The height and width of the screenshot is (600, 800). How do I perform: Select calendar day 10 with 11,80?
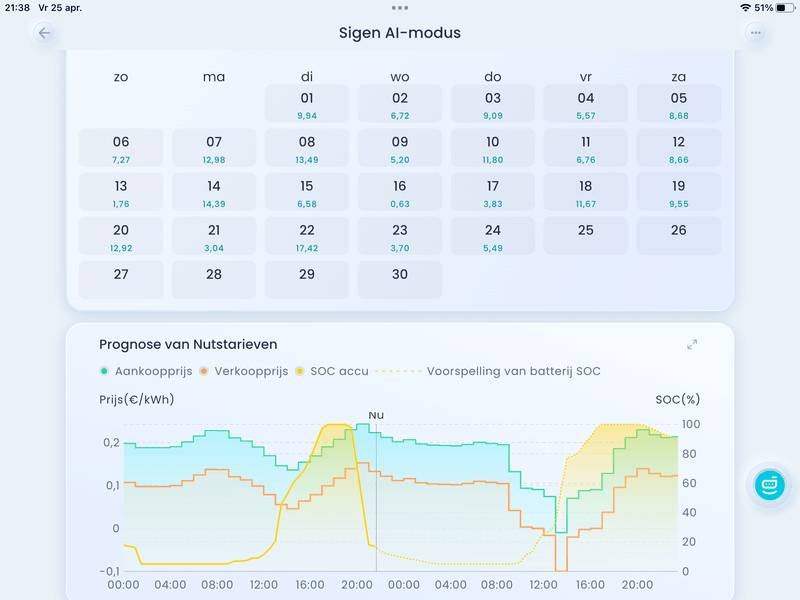point(493,147)
